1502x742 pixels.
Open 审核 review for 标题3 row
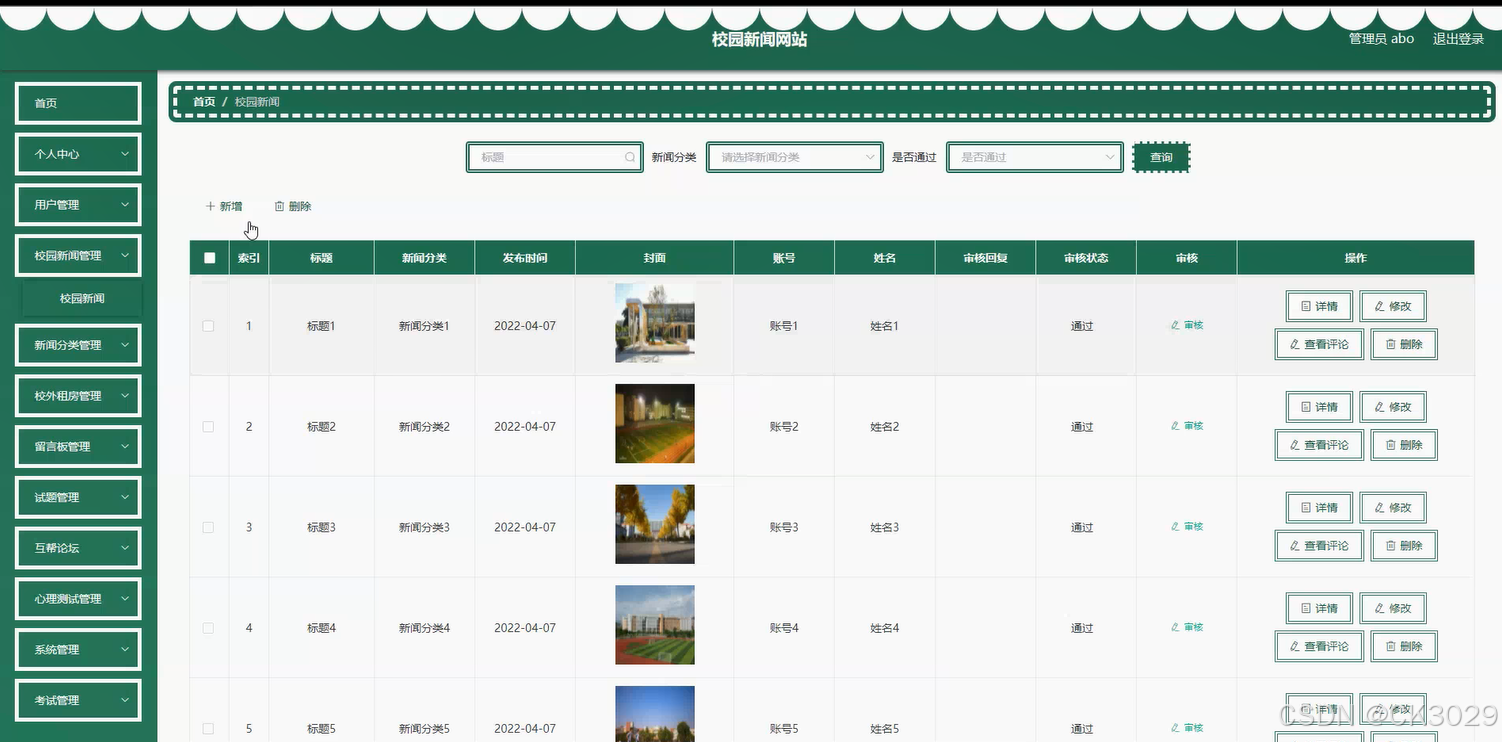[x=1187, y=526]
